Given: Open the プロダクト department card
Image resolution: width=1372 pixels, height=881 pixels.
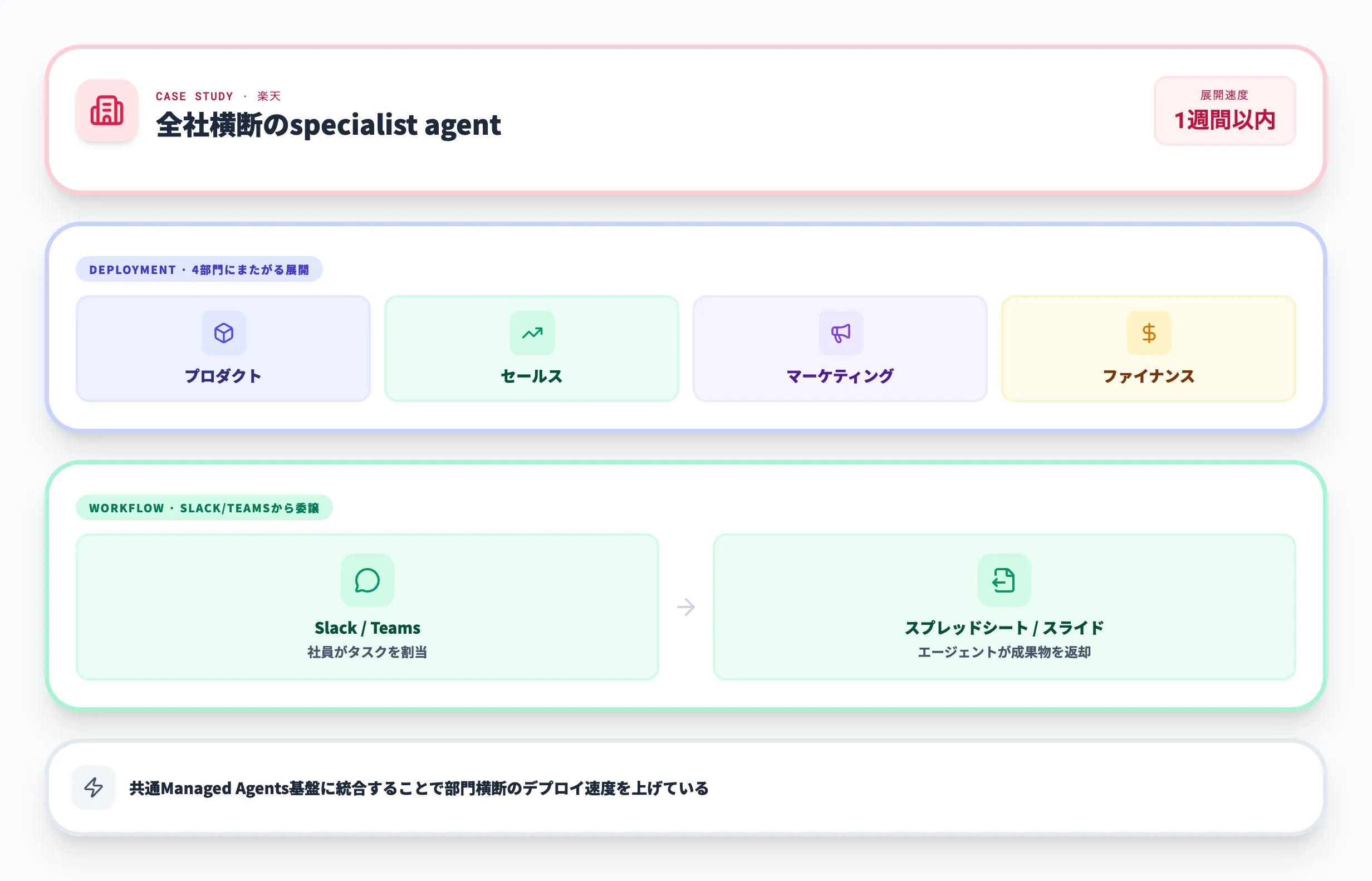Looking at the screenshot, I should pyautogui.click(x=224, y=348).
